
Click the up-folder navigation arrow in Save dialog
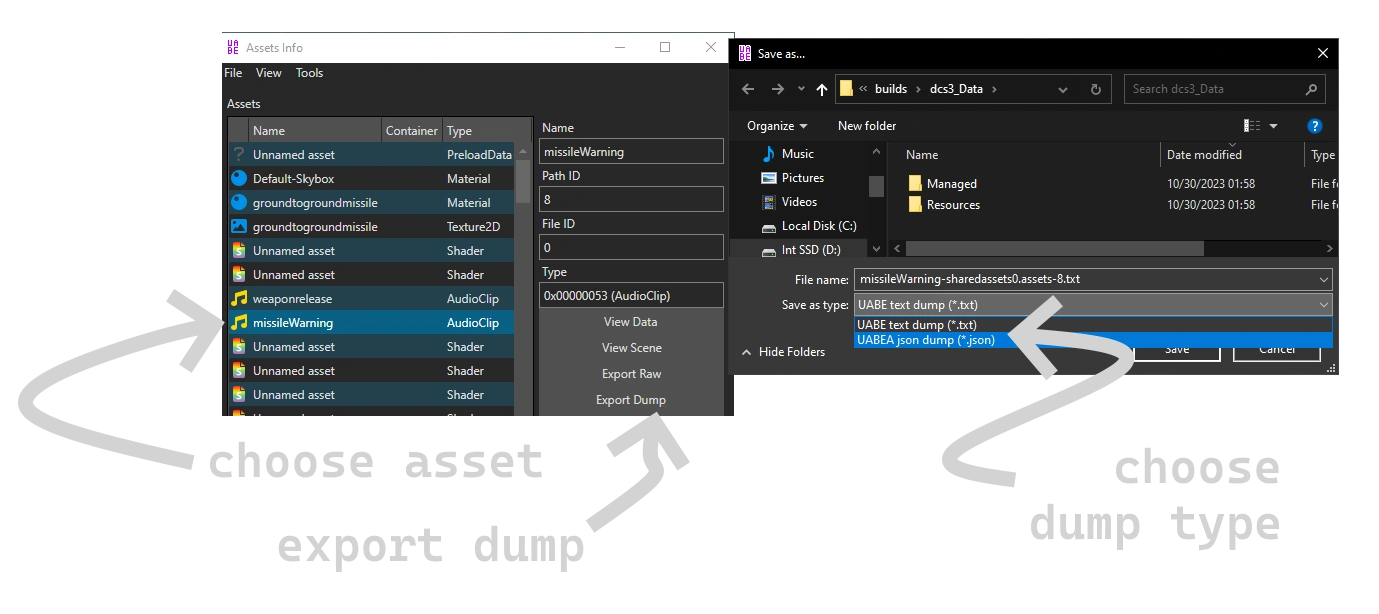(821, 88)
